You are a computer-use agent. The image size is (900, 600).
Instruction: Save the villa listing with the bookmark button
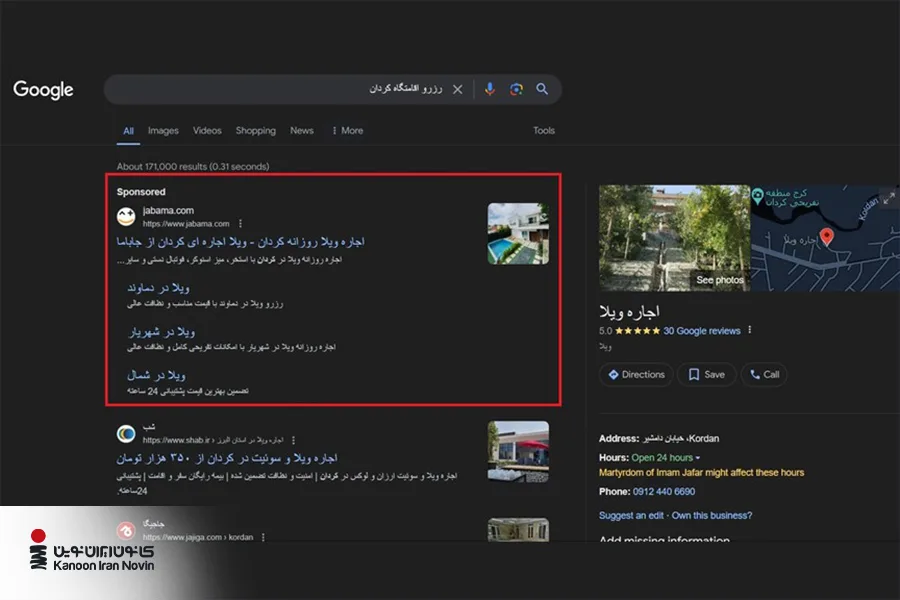click(707, 374)
